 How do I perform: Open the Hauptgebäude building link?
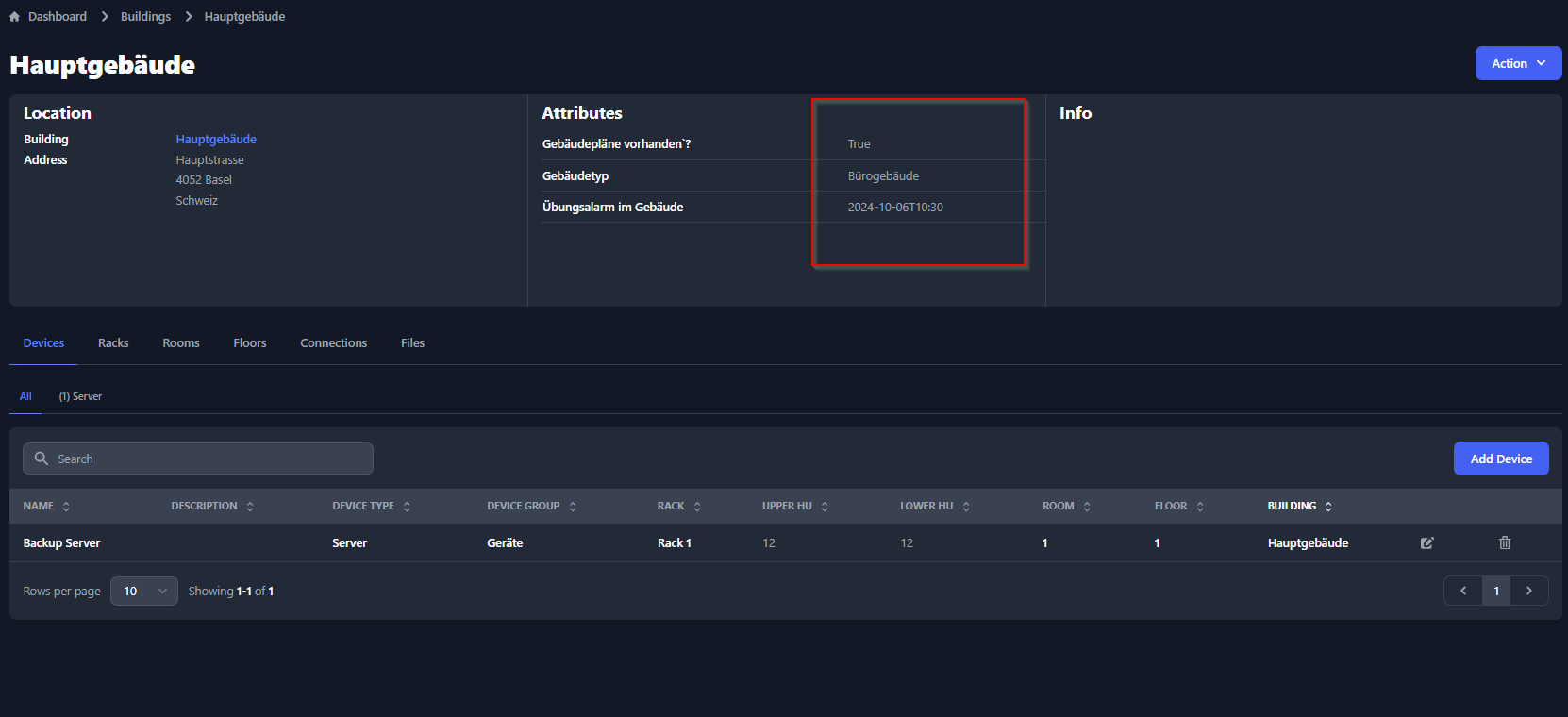216,140
